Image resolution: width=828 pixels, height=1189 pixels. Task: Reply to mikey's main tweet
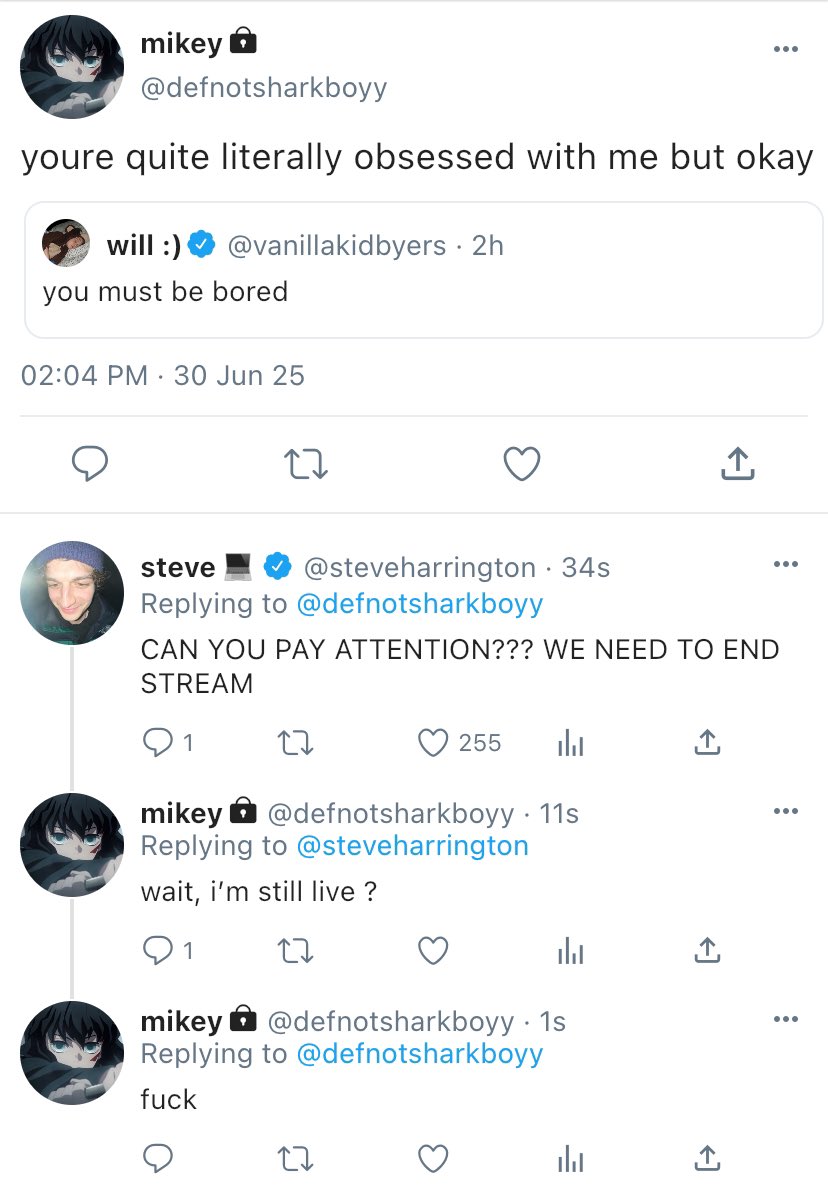89,463
